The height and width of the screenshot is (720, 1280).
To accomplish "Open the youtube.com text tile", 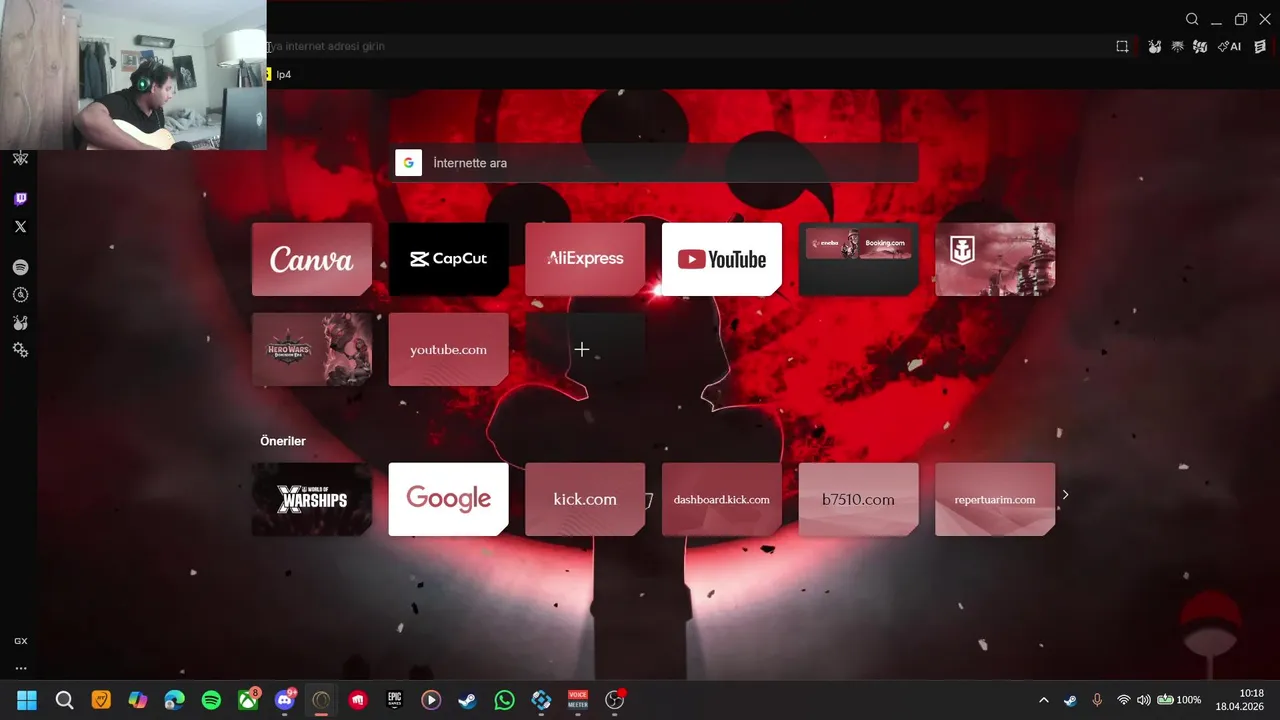I will click(x=448, y=349).
